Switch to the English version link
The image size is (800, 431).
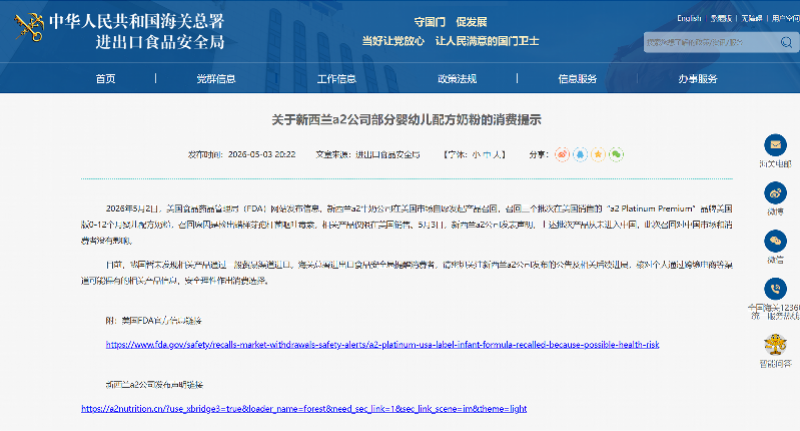[x=689, y=18]
